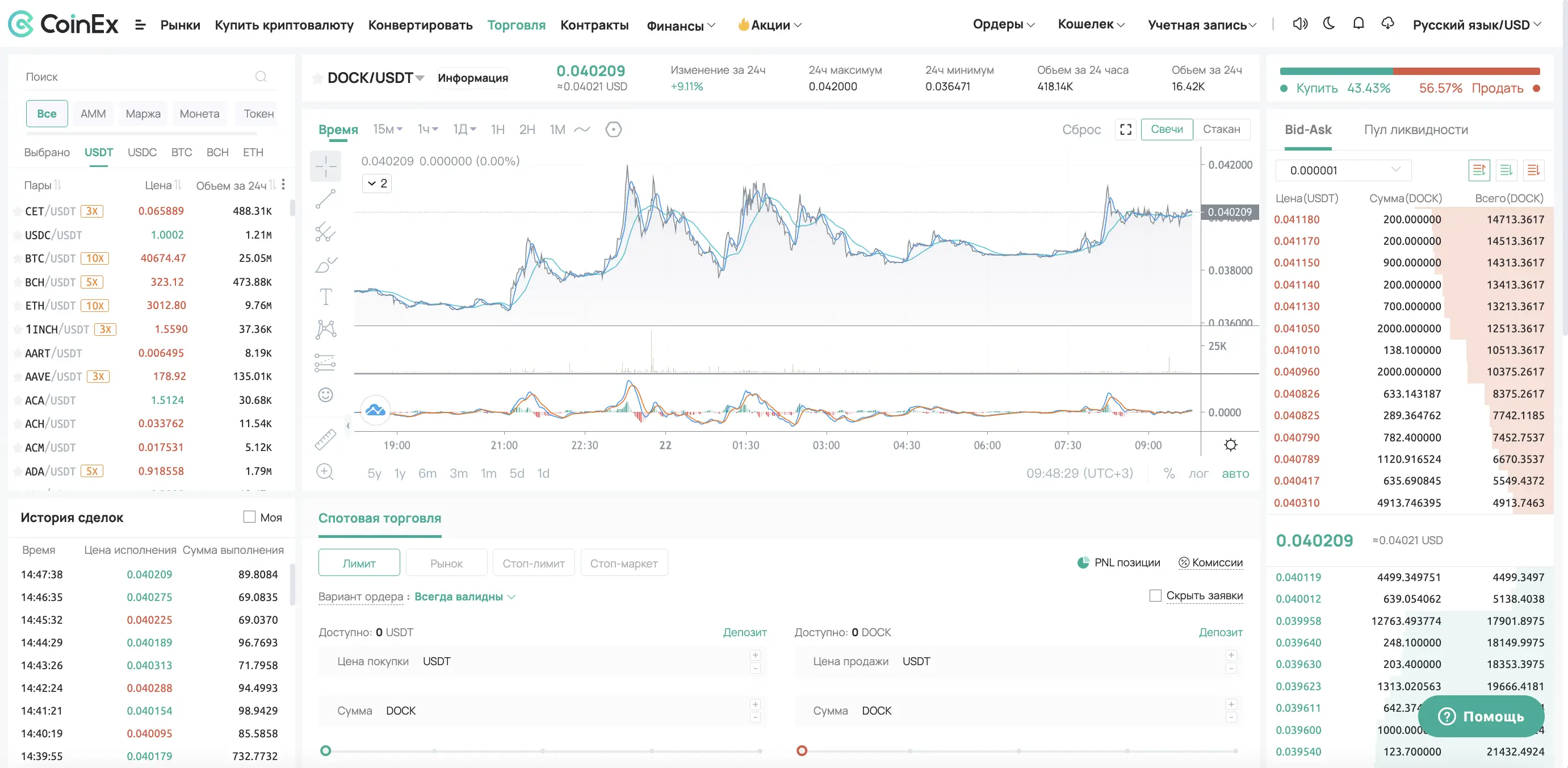The height and width of the screenshot is (768, 1568).
Task: Select the Стоп-лимит order tab
Action: (x=533, y=564)
